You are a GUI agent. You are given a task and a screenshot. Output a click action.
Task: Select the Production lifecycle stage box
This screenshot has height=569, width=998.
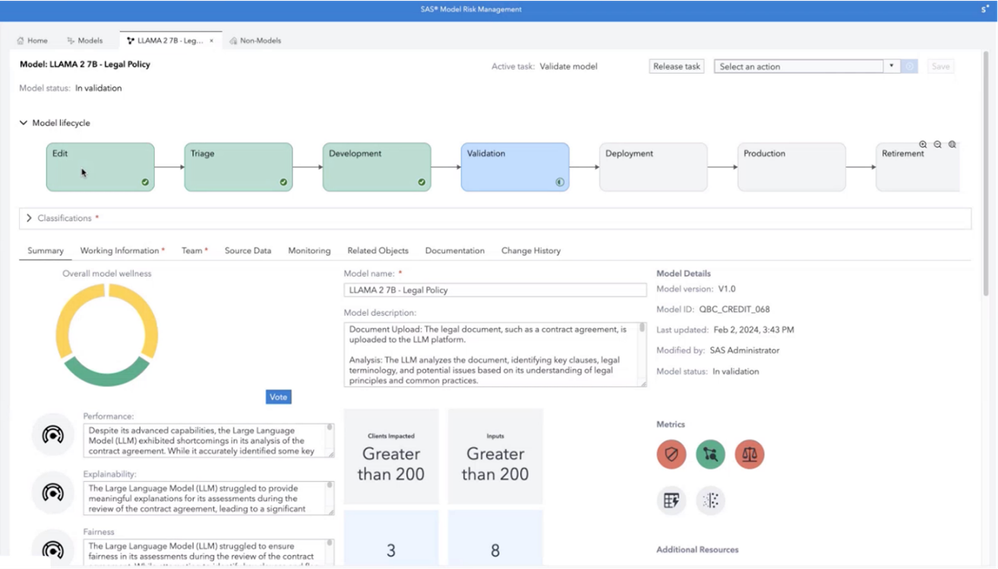pos(792,167)
